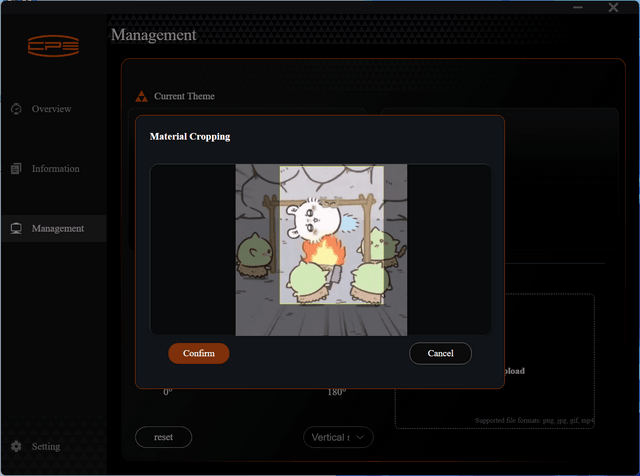Click the 'Management' page title

(153, 35)
